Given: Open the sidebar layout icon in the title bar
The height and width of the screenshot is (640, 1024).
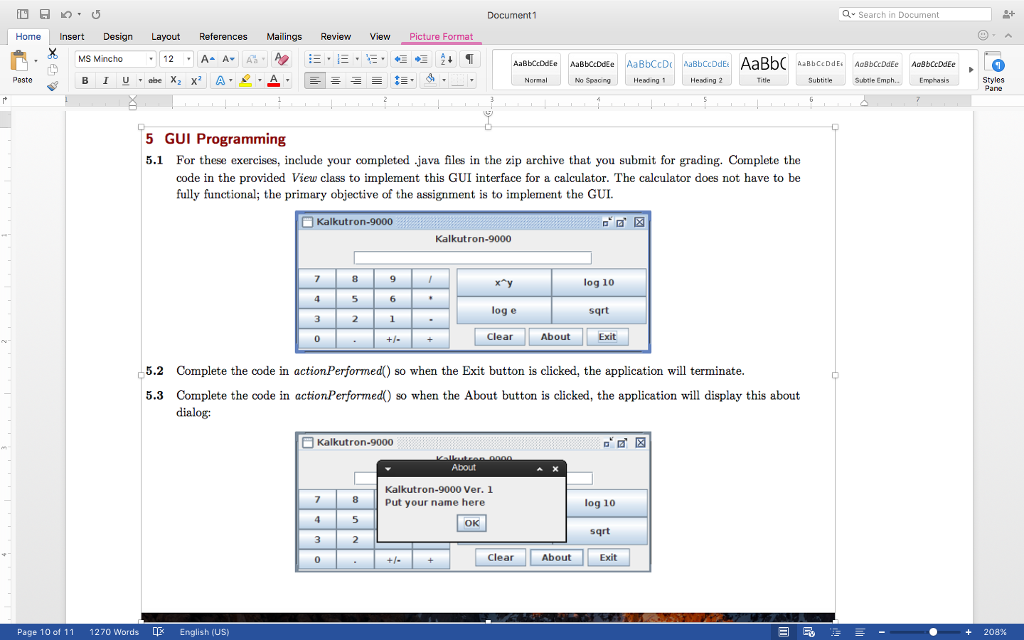Looking at the screenshot, I should [23, 14].
